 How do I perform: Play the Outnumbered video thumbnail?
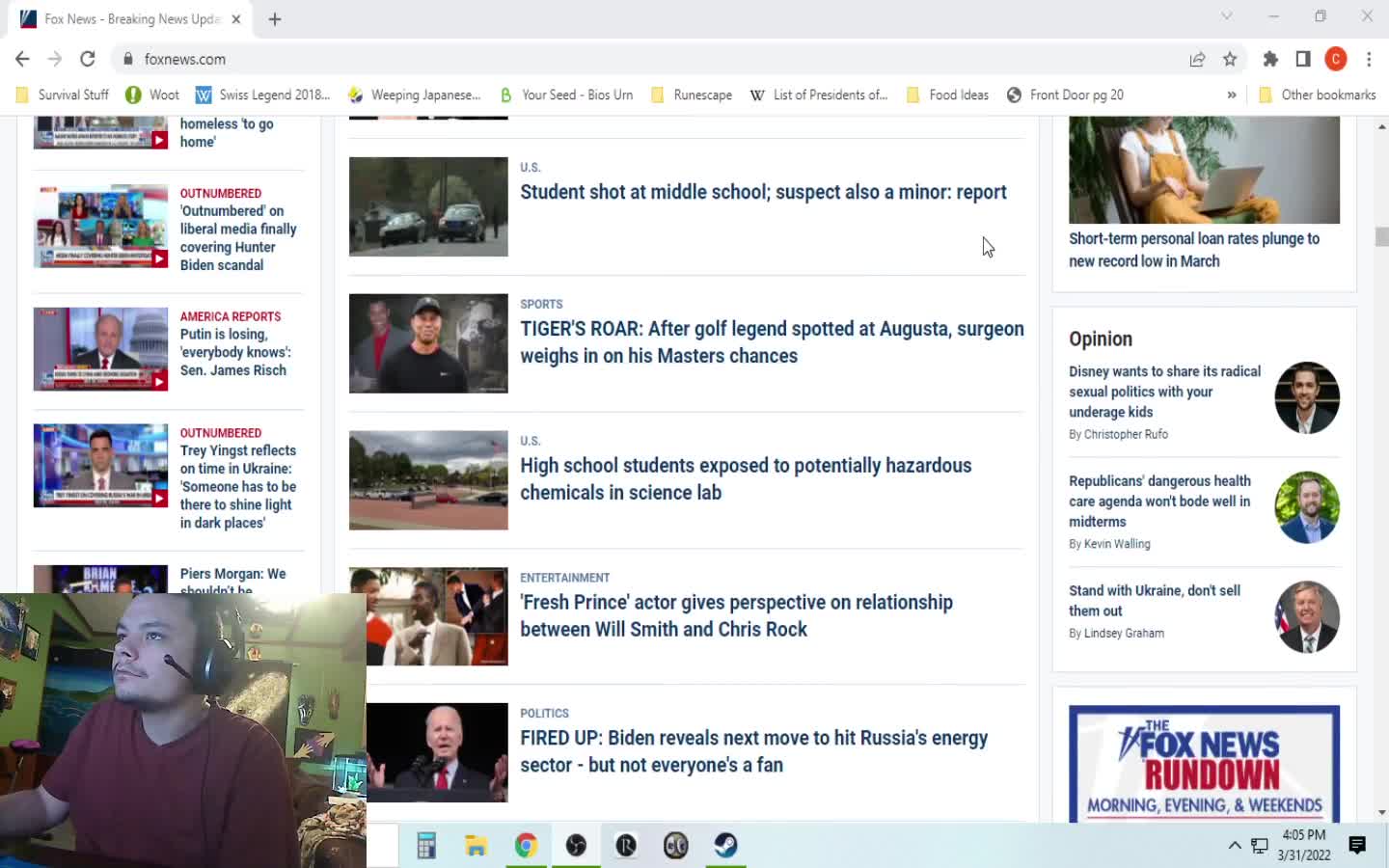tap(100, 226)
